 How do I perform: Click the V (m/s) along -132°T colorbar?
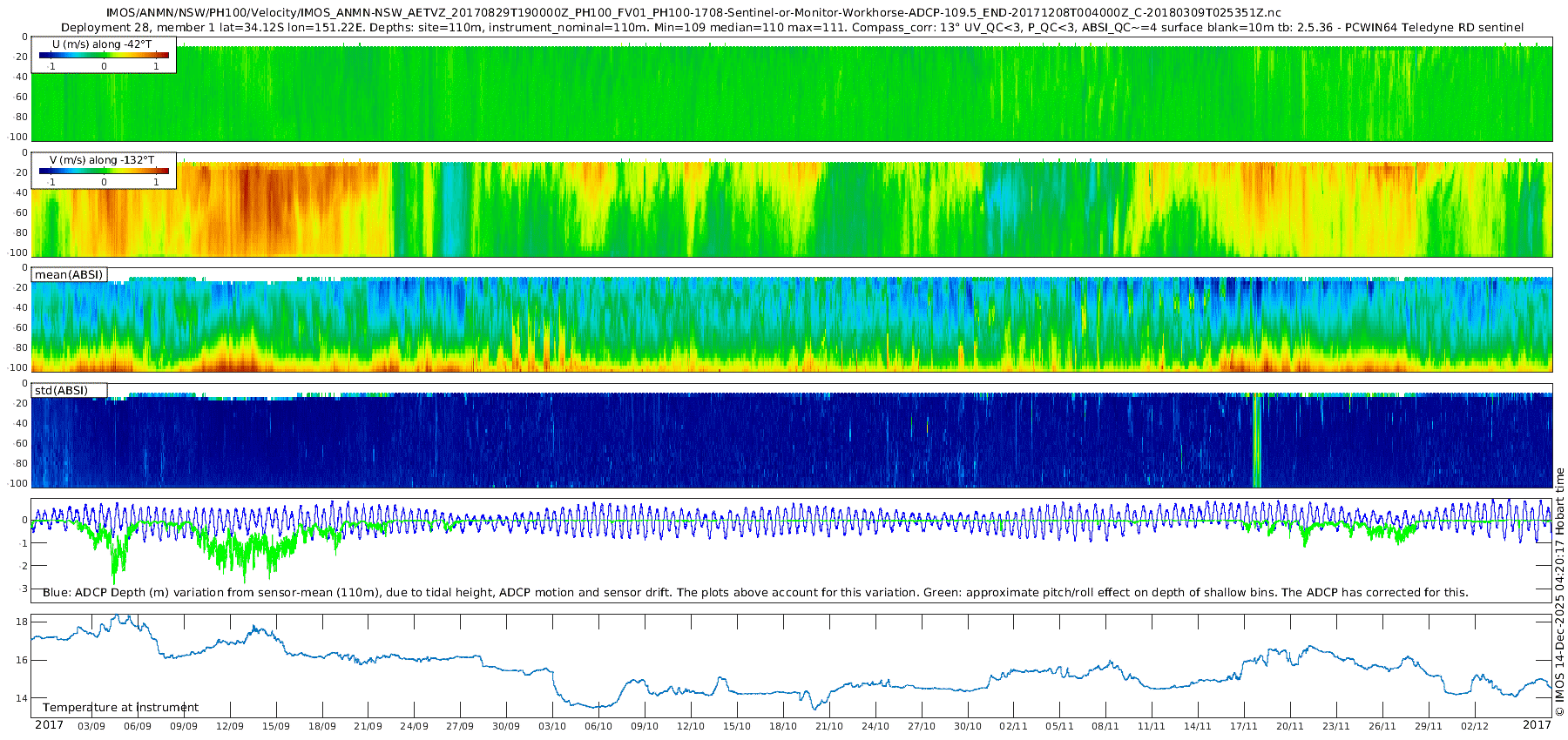[x=104, y=171]
